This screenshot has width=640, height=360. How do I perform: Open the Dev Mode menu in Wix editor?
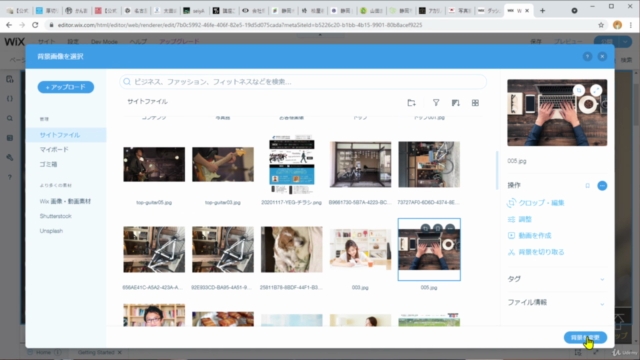click(x=104, y=42)
